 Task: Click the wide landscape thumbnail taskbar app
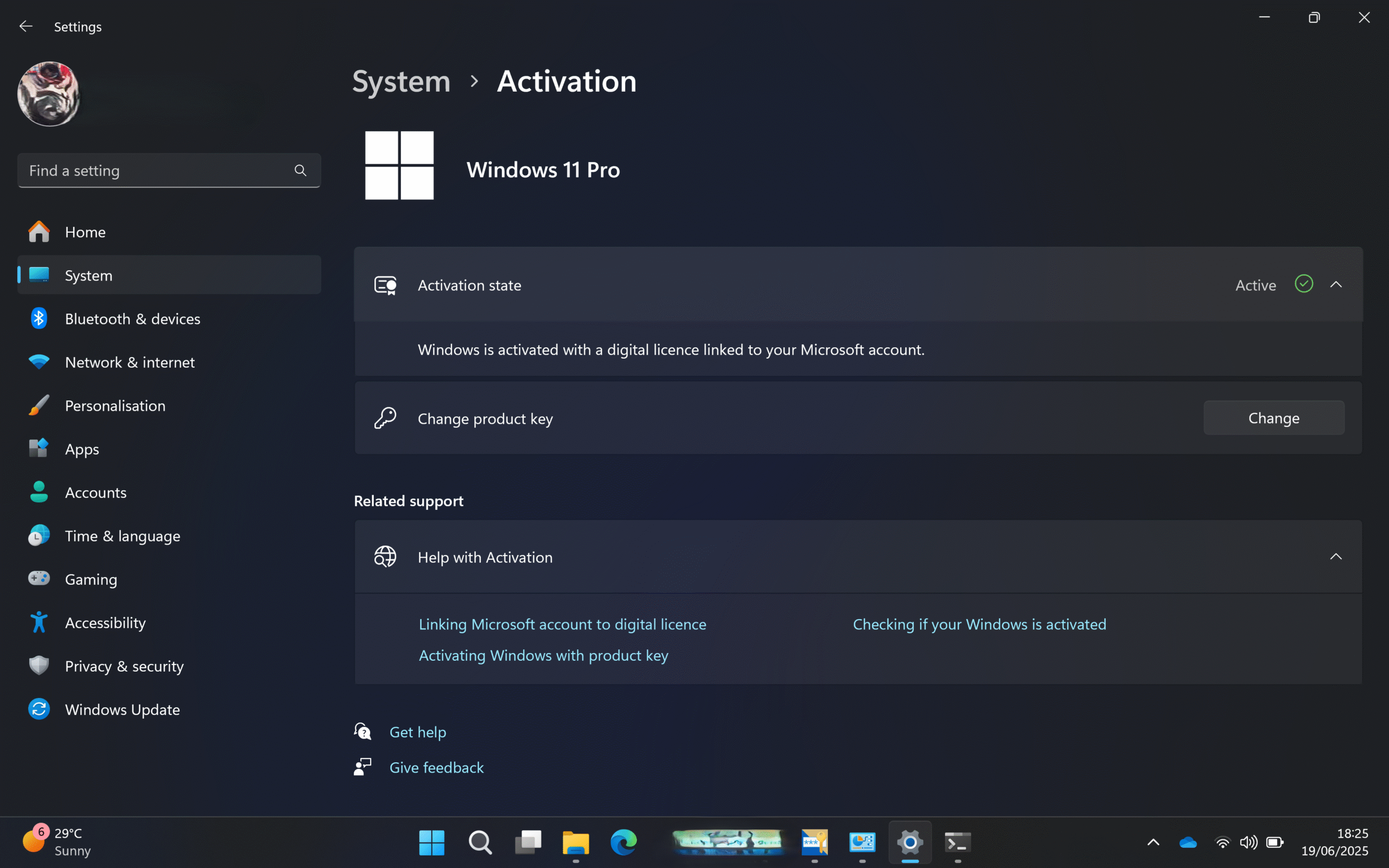pos(727,841)
